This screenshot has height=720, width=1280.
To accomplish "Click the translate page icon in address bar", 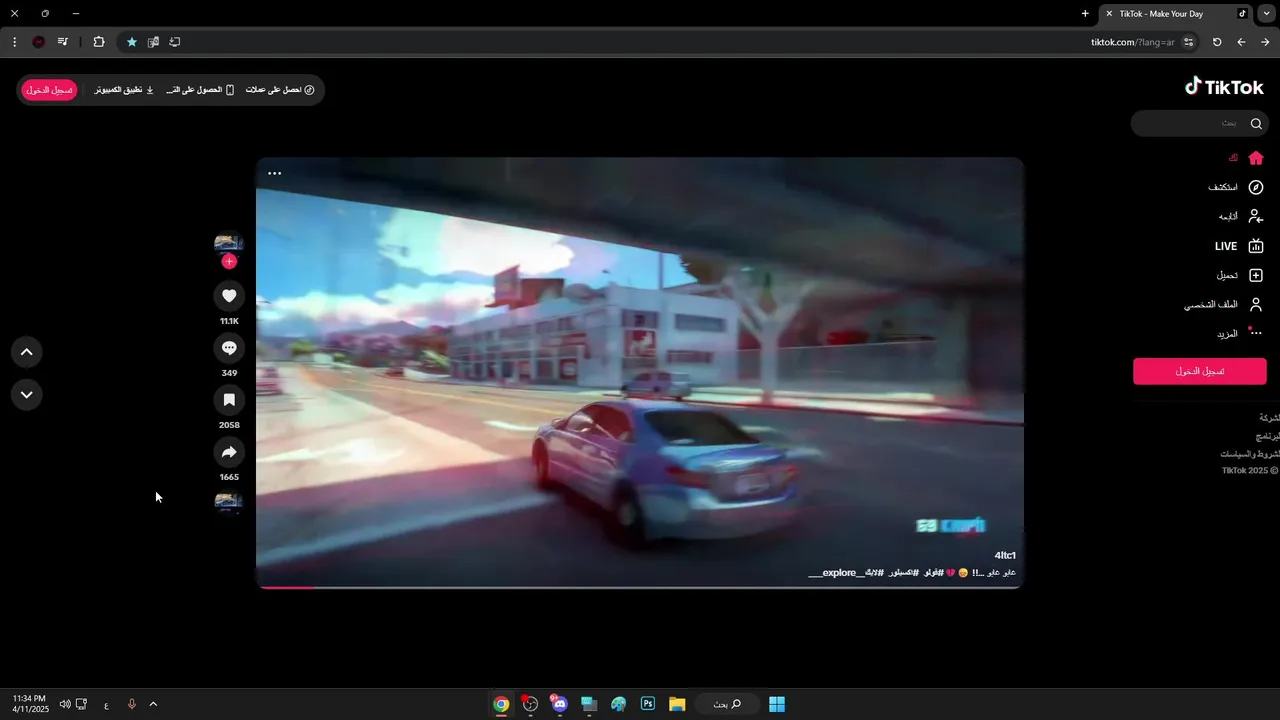I will click(153, 42).
